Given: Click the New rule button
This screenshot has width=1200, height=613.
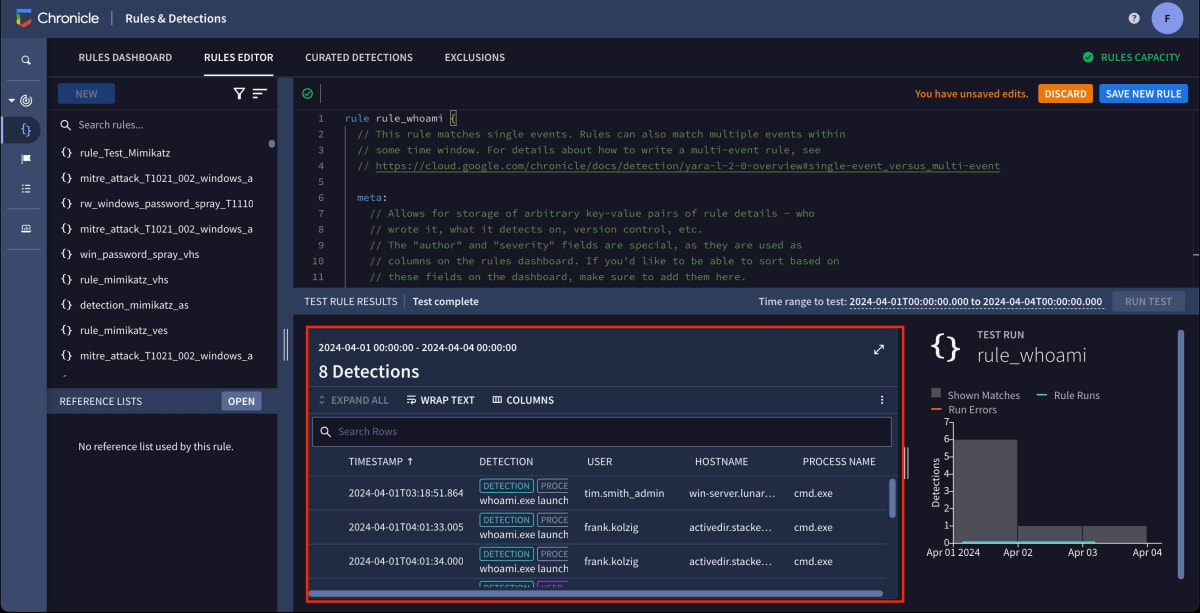Looking at the screenshot, I should pos(86,94).
